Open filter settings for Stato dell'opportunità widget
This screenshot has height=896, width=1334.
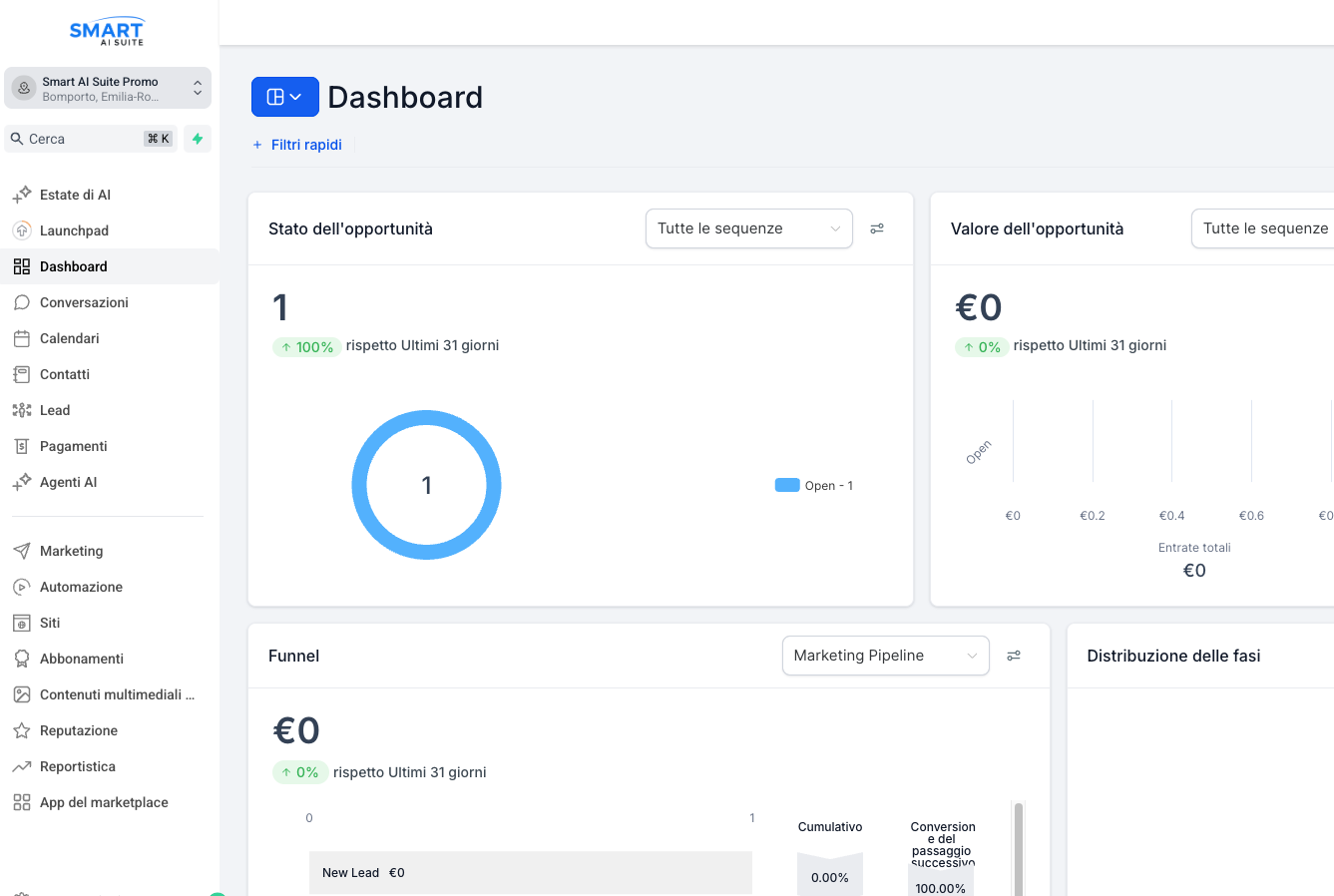[x=877, y=228]
